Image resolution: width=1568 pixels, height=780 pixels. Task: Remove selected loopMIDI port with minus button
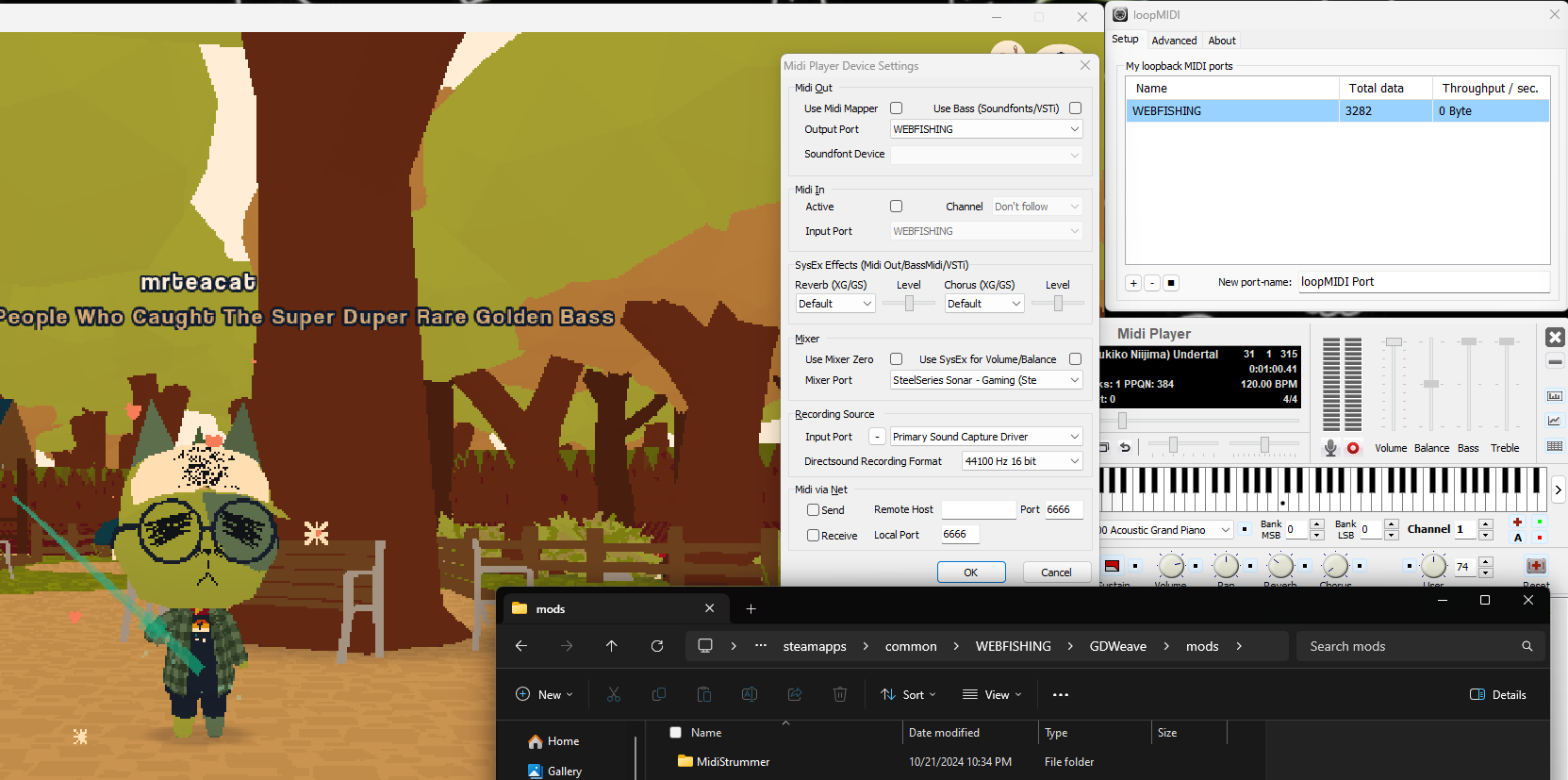pyautogui.click(x=1152, y=283)
